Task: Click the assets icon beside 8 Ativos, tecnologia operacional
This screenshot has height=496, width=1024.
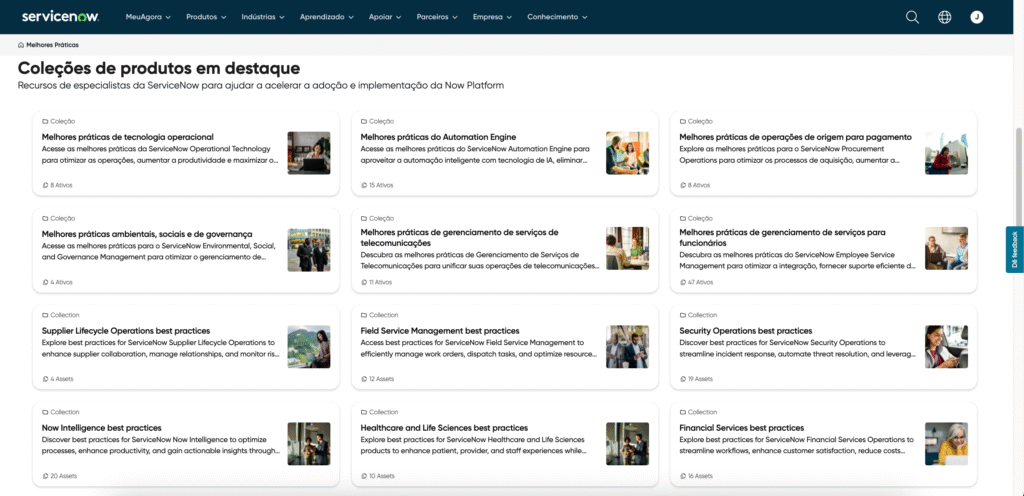Action: click(45, 185)
